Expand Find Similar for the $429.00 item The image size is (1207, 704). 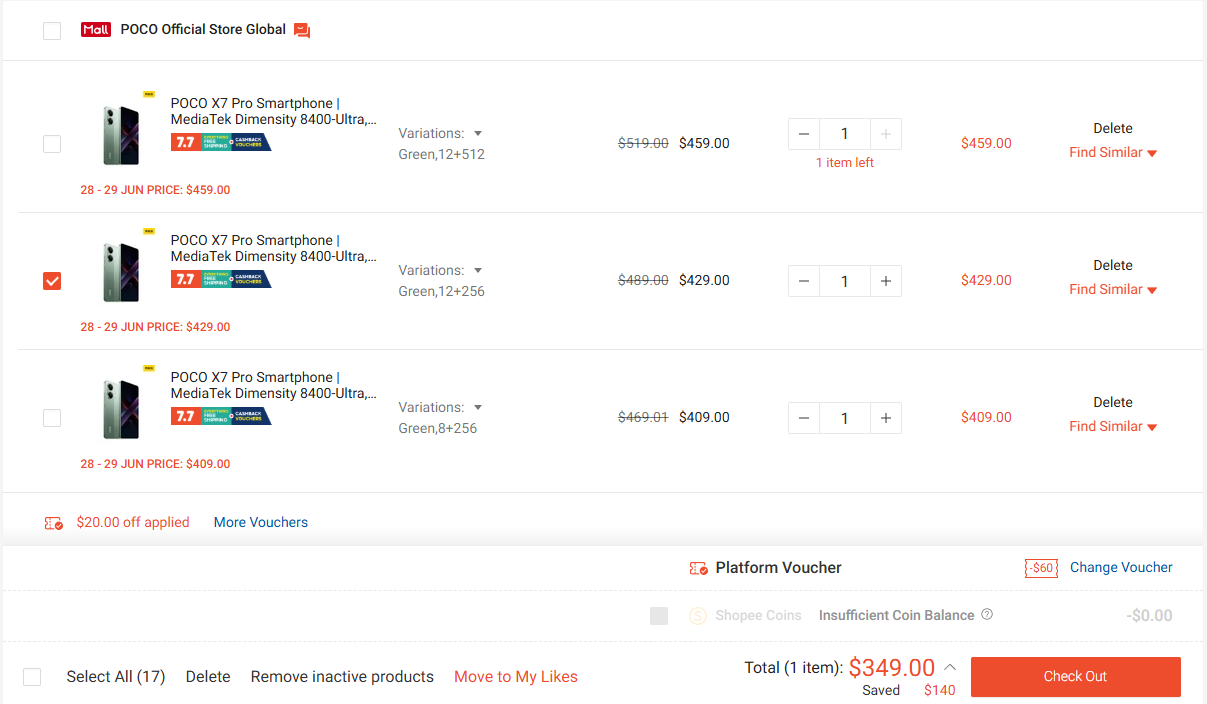pyautogui.click(x=1113, y=290)
